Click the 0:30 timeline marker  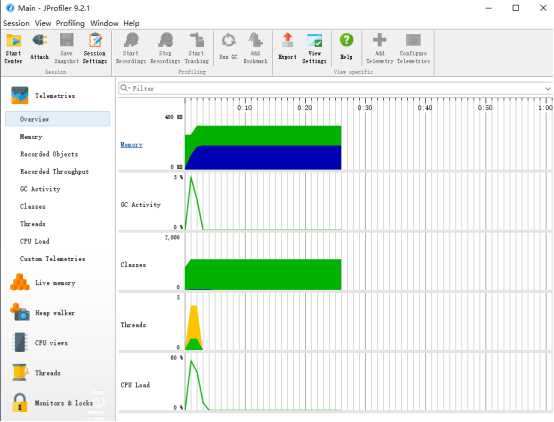365,107
